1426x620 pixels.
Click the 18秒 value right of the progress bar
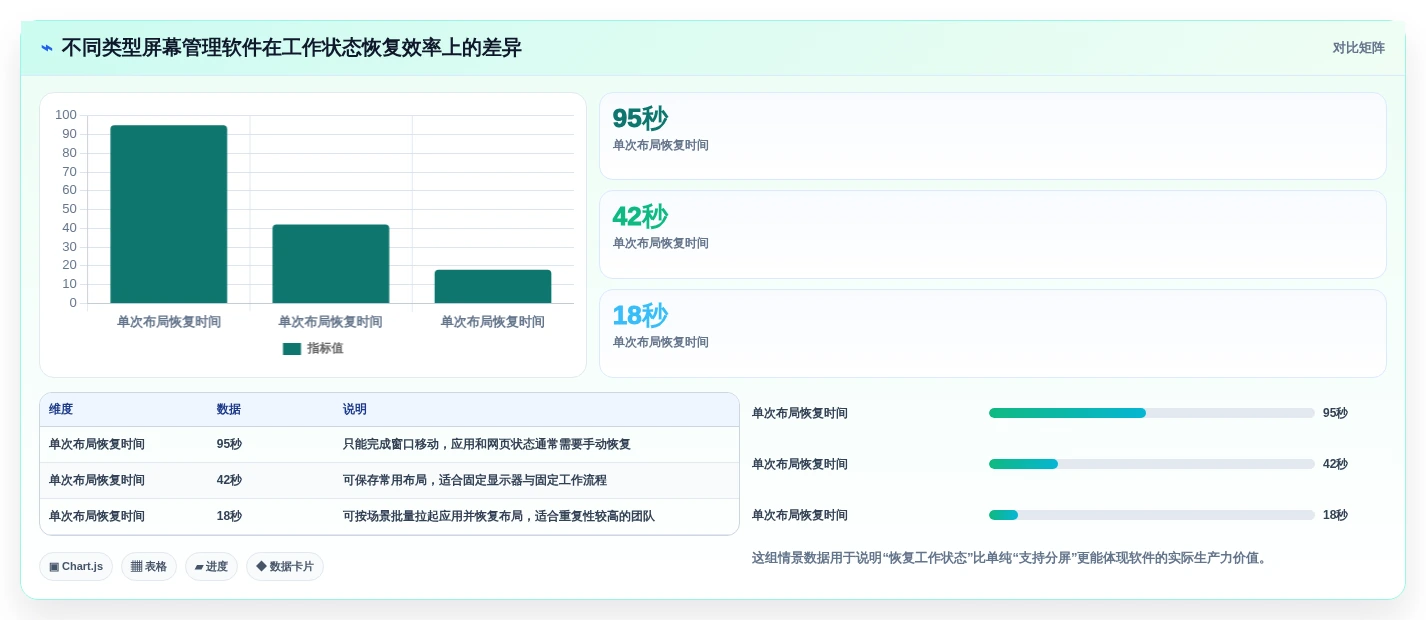click(x=1335, y=515)
